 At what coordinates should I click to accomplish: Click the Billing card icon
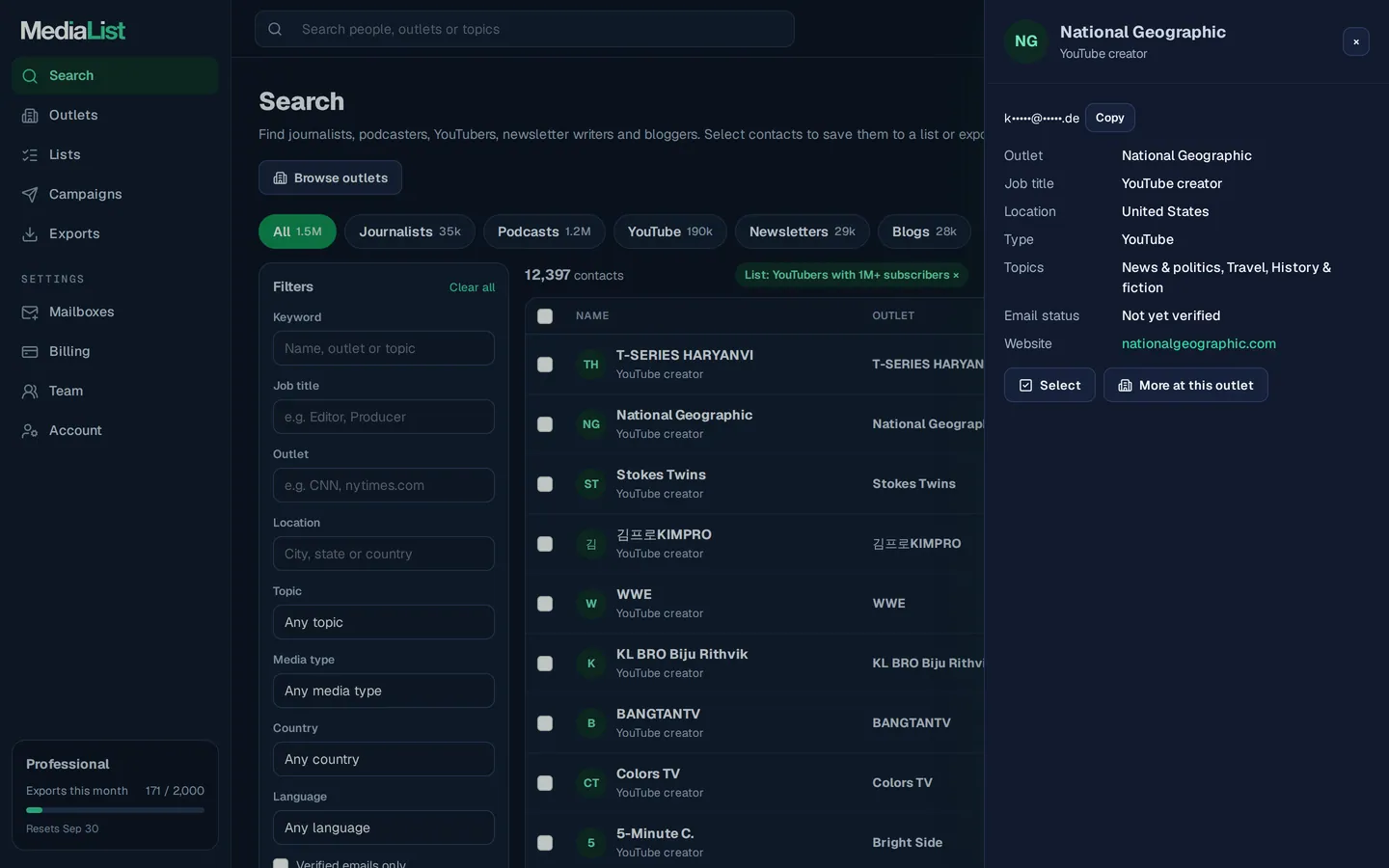[x=30, y=352]
